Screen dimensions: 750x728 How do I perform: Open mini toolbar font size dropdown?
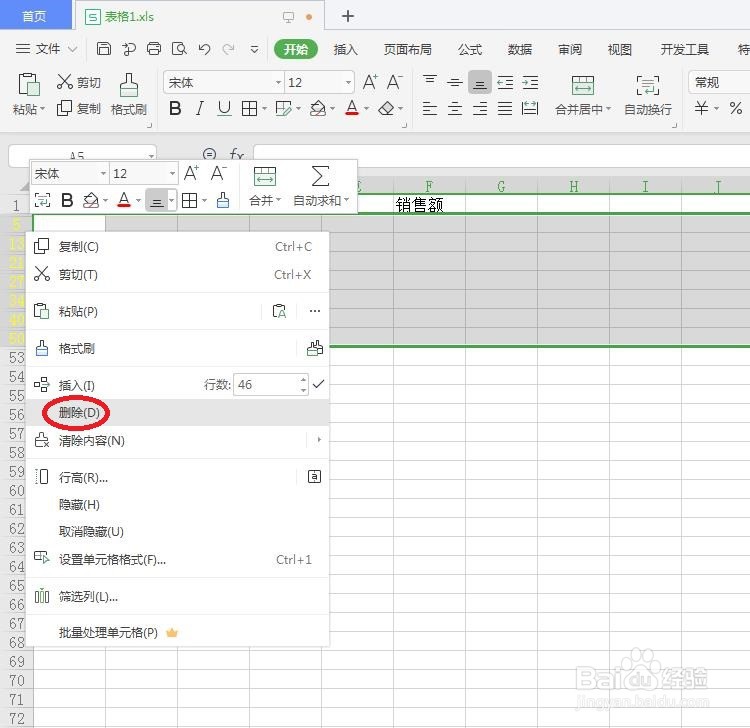tap(173, 173)
